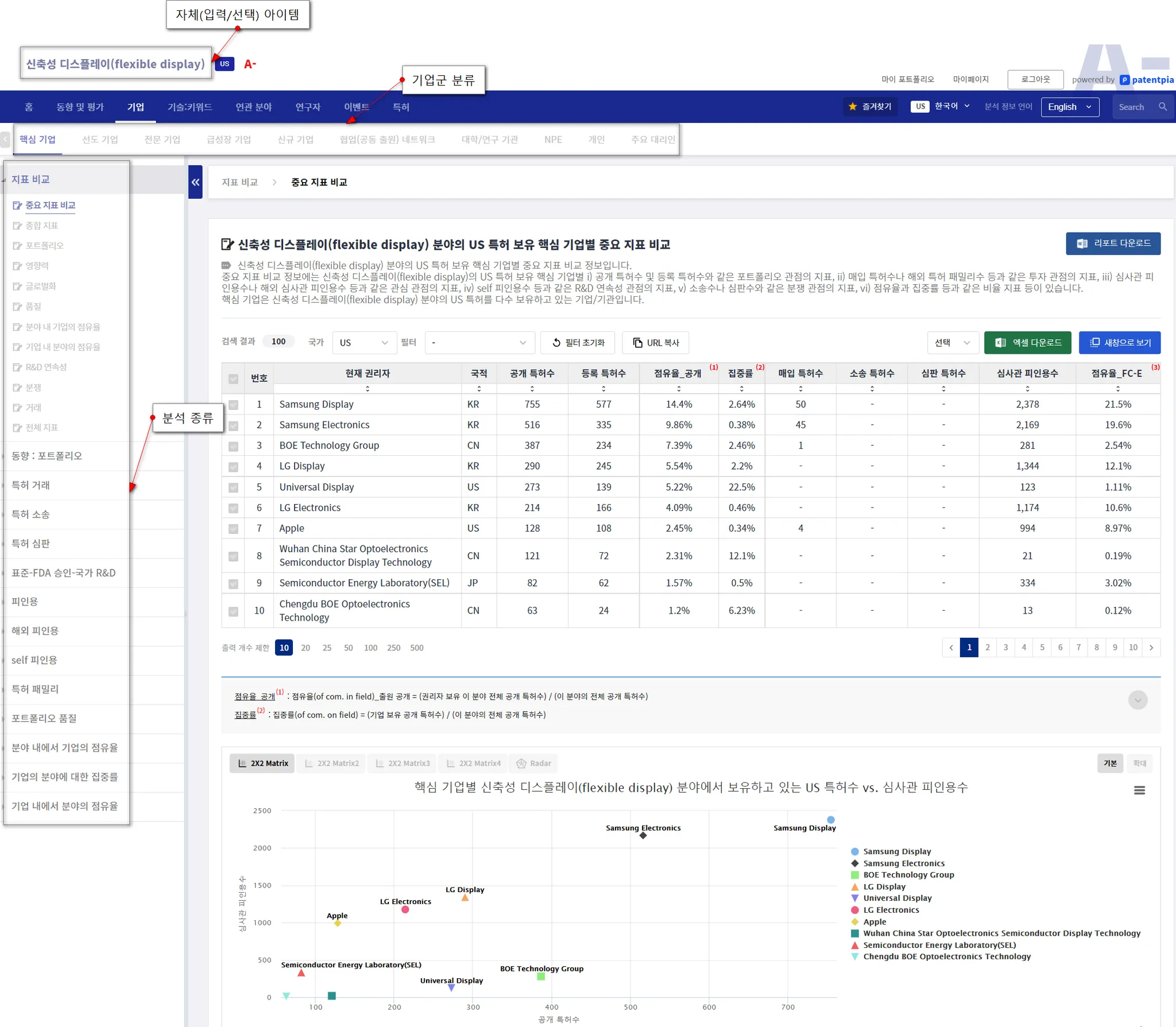The height and width of the screenshot is (1027, 1176).
Task: Click the search magnifier icon
Action: [x=1163, y=107]
